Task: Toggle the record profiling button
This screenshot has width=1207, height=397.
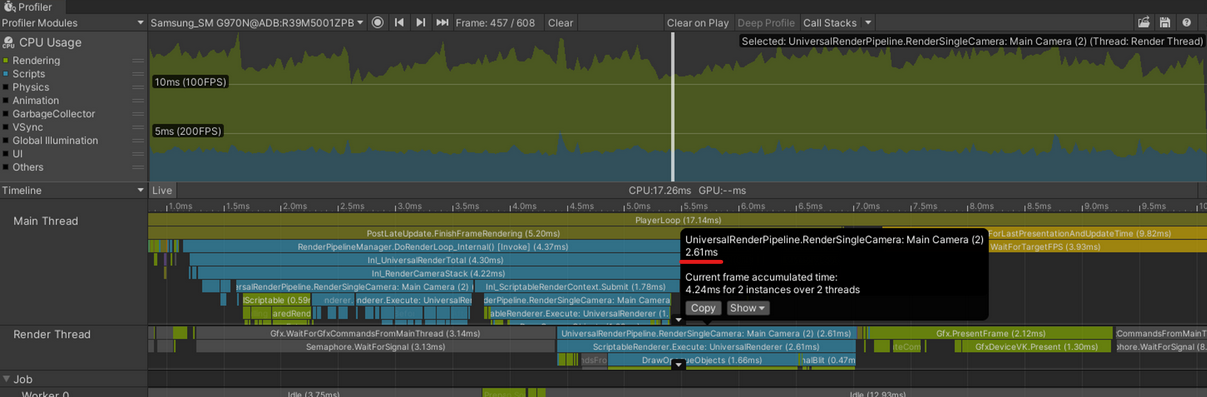Action: pyautogui.click(x=377, y=22)
